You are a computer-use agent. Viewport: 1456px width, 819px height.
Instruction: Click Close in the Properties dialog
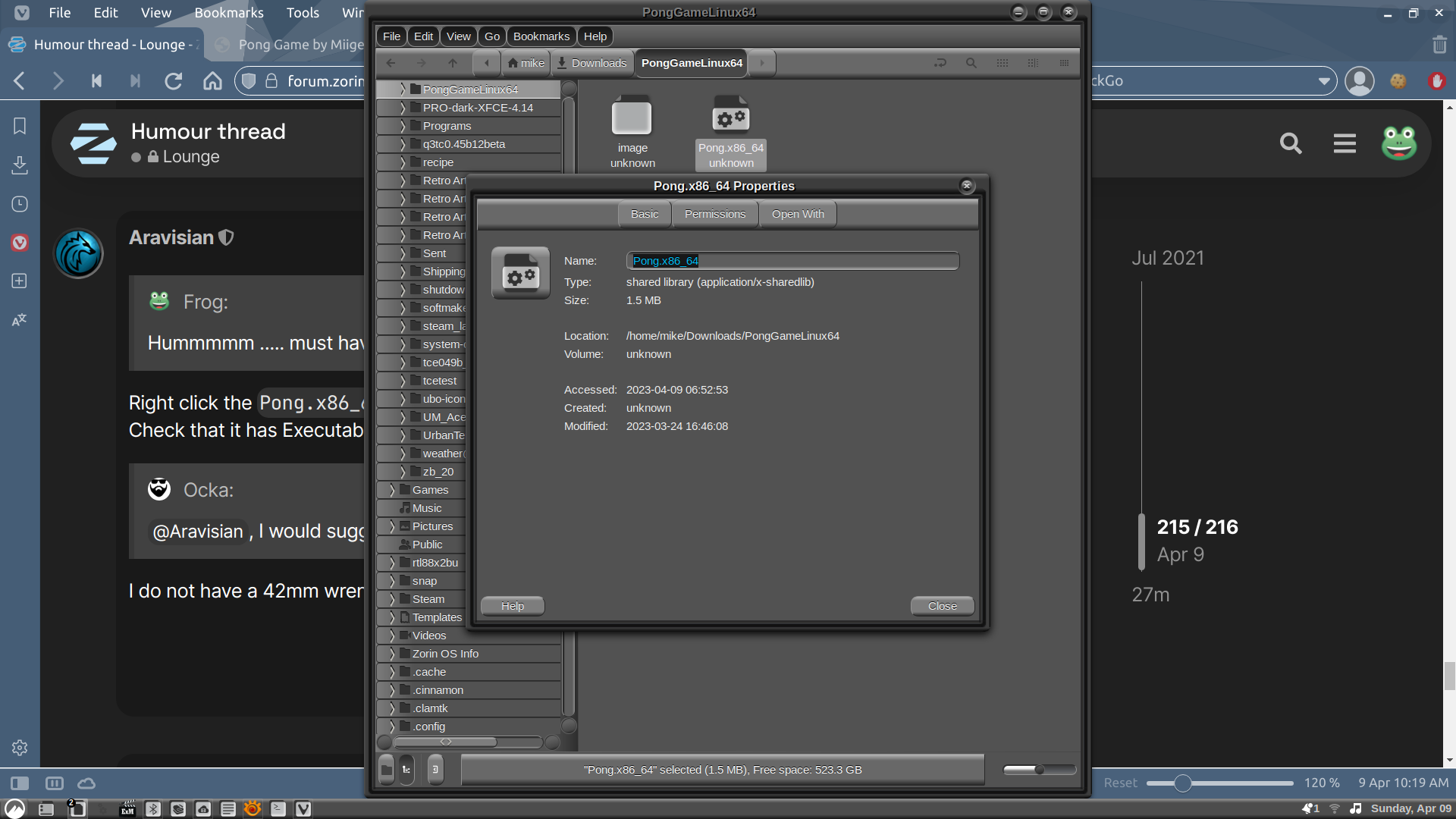(x=943, y=606)
